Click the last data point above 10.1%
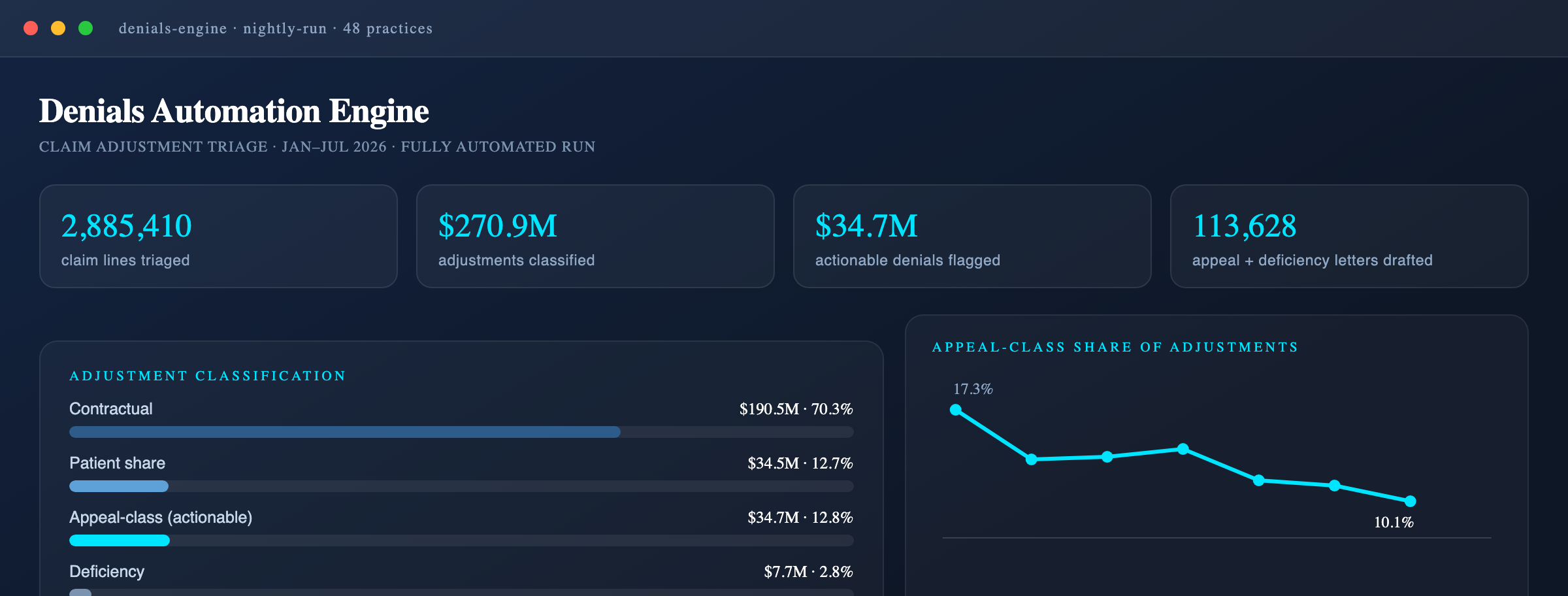The height and width of the screenshot is (596, 1568). pos(1411,501)
